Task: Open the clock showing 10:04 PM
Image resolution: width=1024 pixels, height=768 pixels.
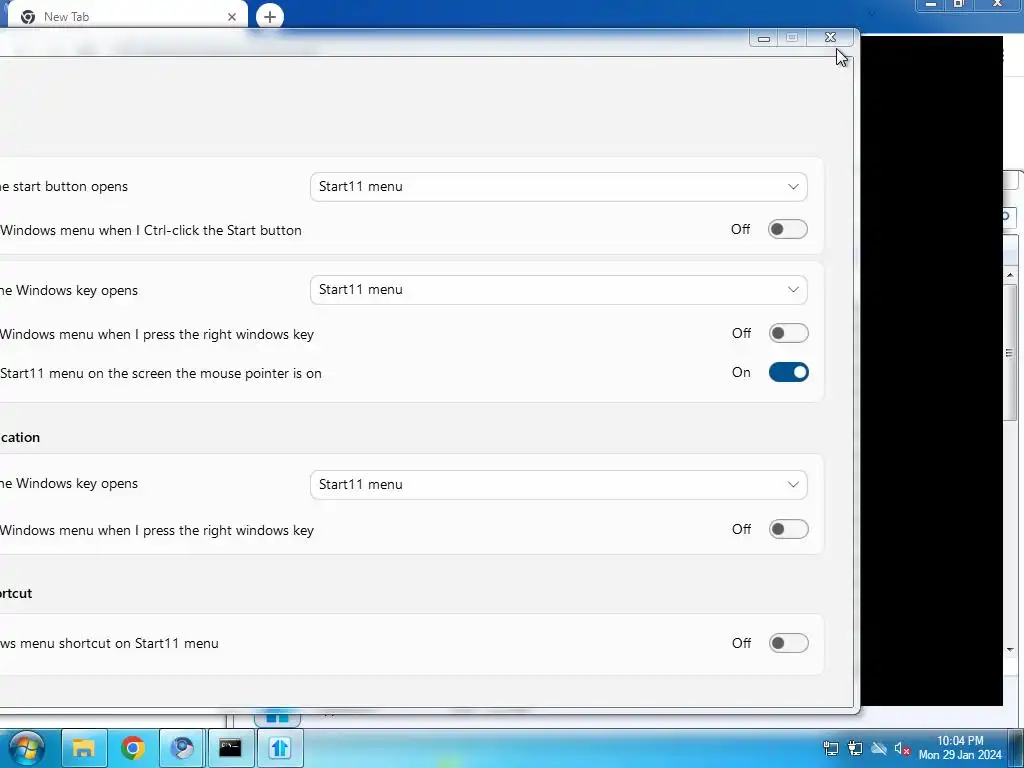Action: tap(960, 748)
